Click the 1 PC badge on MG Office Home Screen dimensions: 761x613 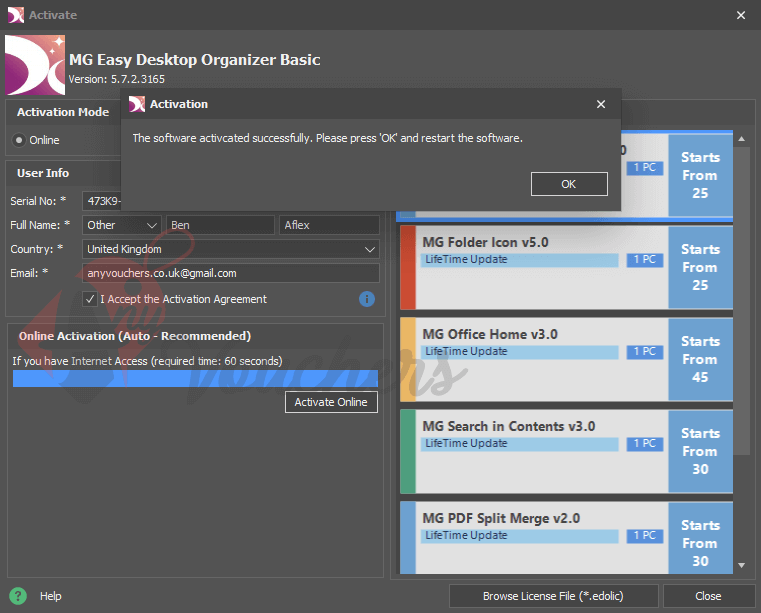645,351
